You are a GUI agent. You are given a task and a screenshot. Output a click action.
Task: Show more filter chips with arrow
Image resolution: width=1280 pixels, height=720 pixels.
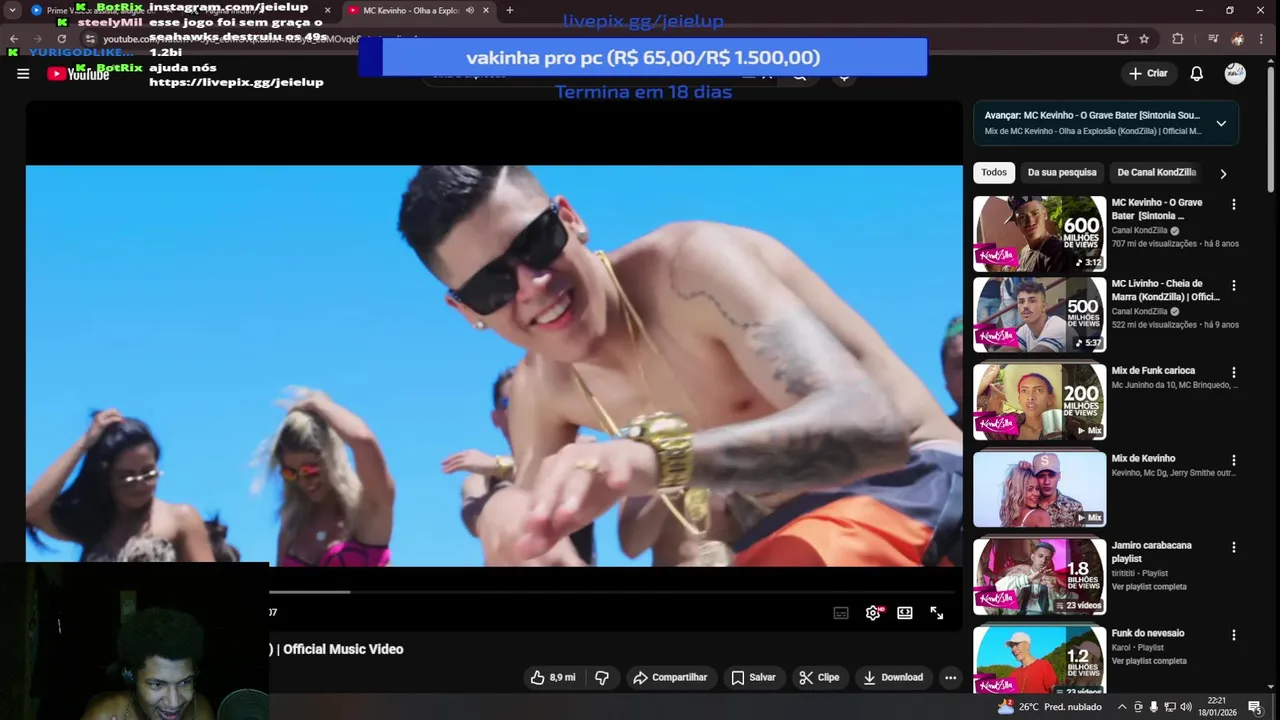coord(1223,173)
